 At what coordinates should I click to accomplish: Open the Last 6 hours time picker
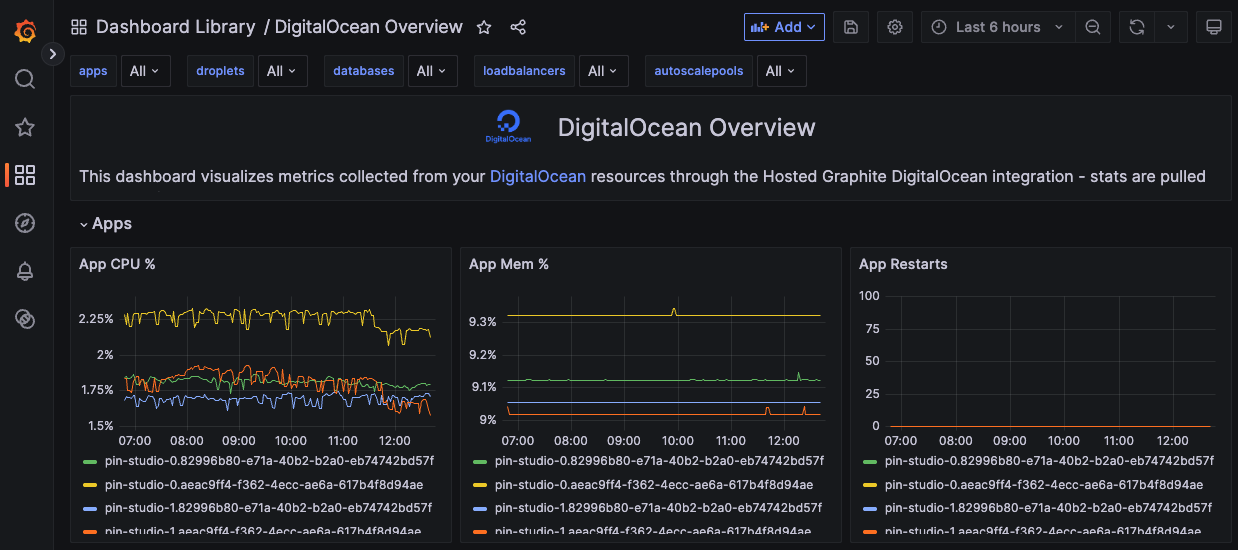[x=997, y=27]
